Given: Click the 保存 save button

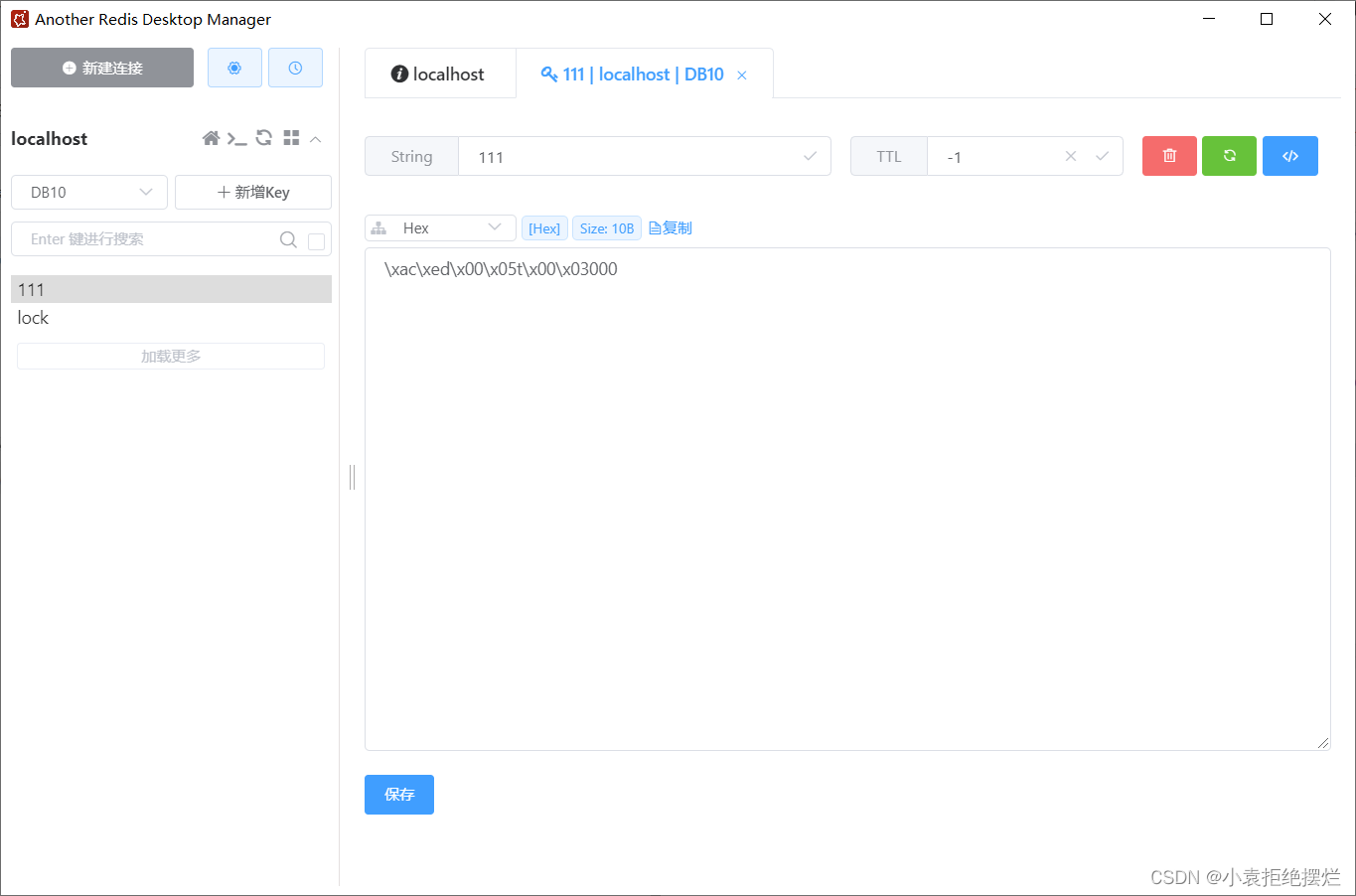Looking at the screenshot, I should (x=399, y=795).
